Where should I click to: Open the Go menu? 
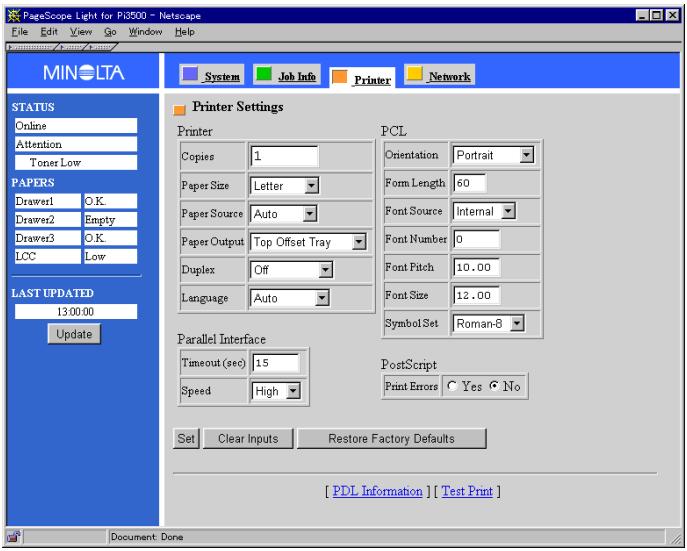click(x=110, y=32)
